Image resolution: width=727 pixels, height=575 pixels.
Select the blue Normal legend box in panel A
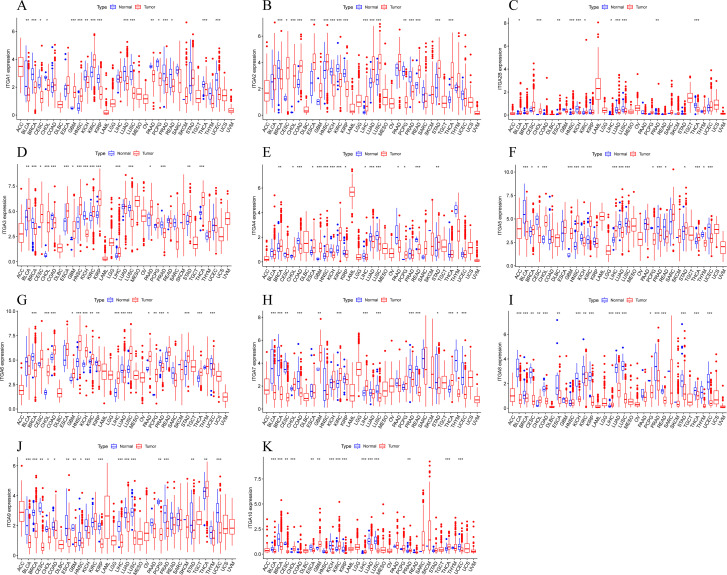[x=113, y=7]
